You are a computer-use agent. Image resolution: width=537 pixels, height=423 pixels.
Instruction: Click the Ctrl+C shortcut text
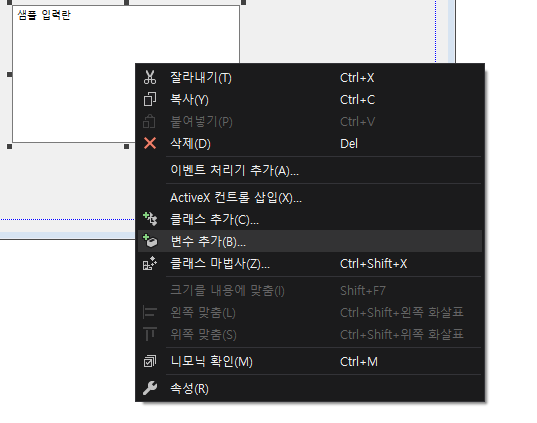point(357,100)
